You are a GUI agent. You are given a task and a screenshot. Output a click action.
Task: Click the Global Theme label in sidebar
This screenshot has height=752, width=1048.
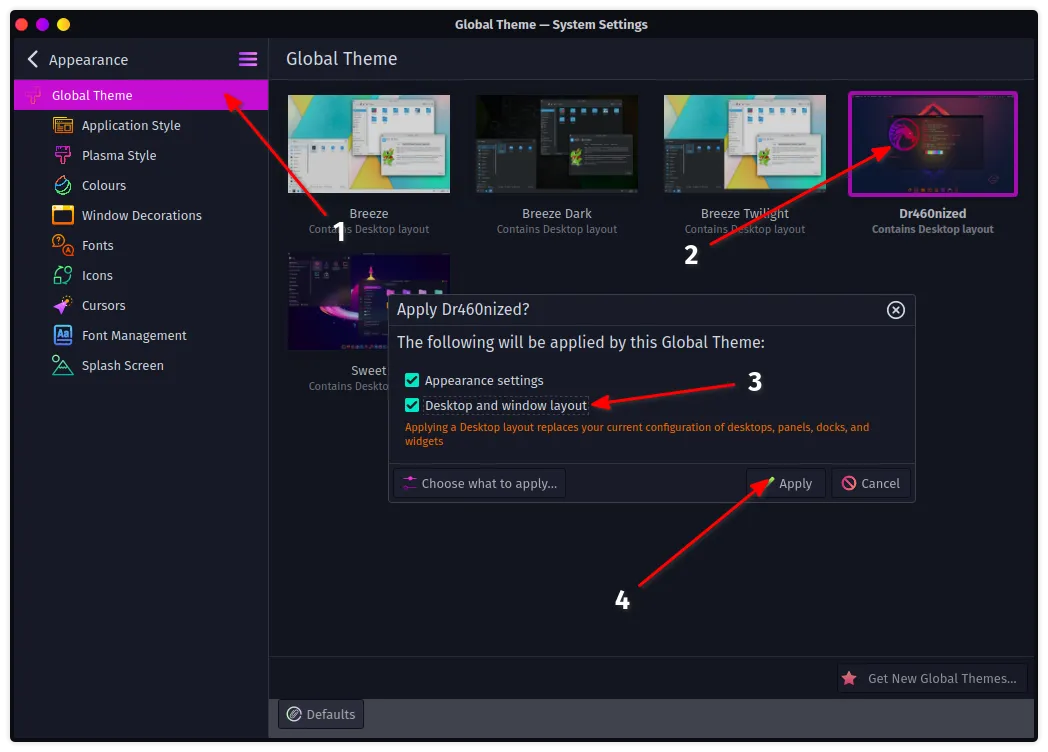[x=92, y=96]
